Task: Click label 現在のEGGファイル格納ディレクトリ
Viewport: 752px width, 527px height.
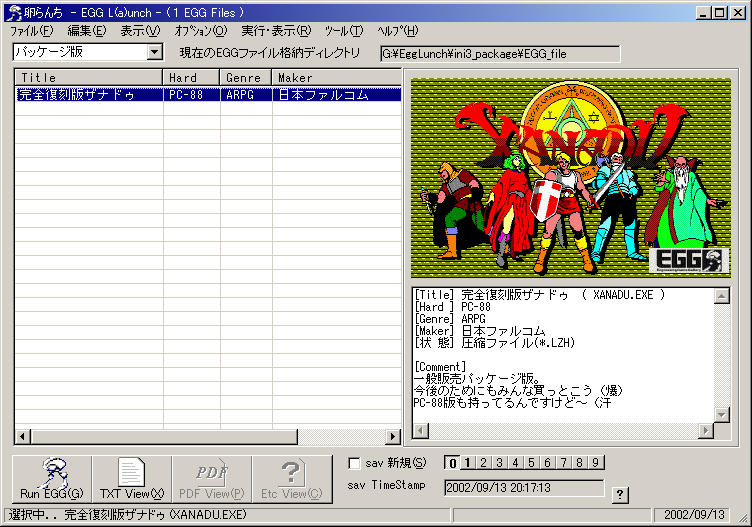Action: (270, 53)
